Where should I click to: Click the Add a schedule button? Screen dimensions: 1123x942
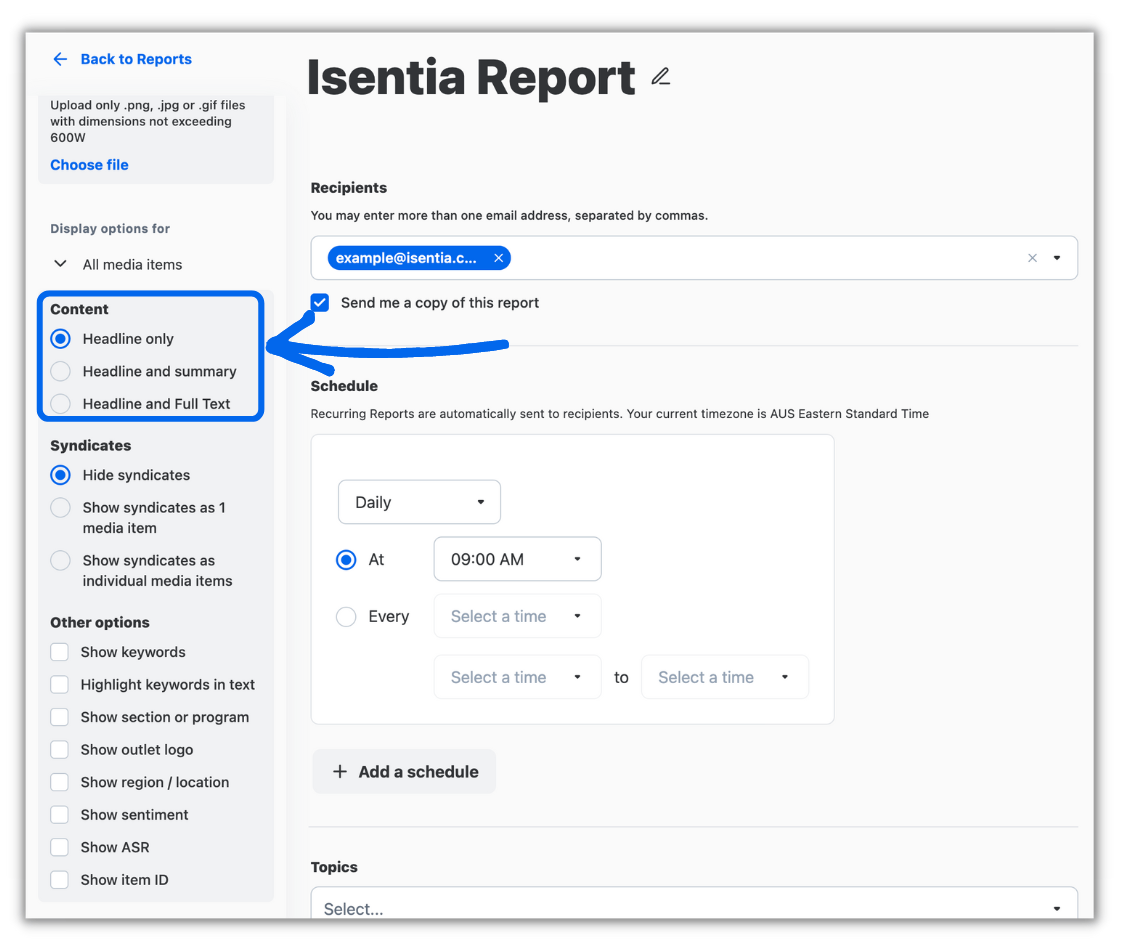coord(404,772)
